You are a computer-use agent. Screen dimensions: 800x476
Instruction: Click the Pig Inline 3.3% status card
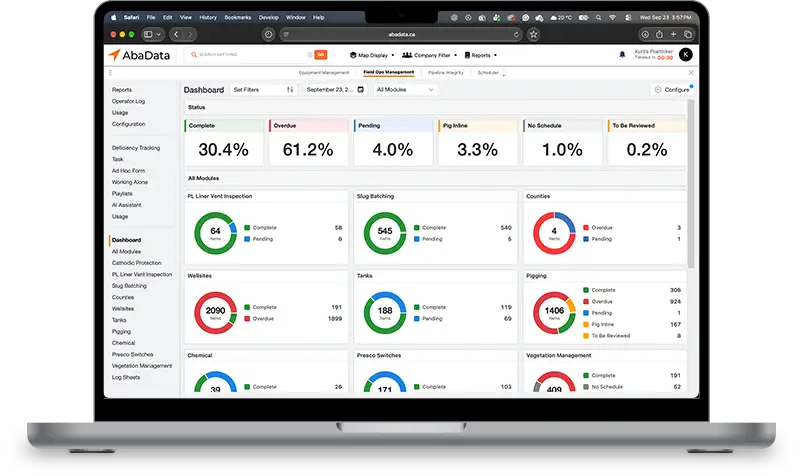[478, 142]
